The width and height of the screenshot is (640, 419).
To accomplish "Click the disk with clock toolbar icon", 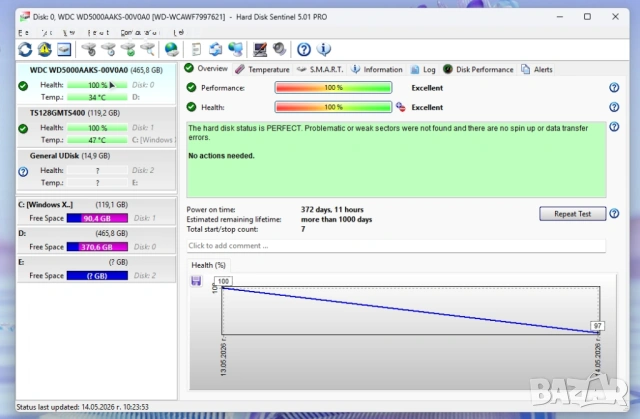I will (x=109, y=49).
